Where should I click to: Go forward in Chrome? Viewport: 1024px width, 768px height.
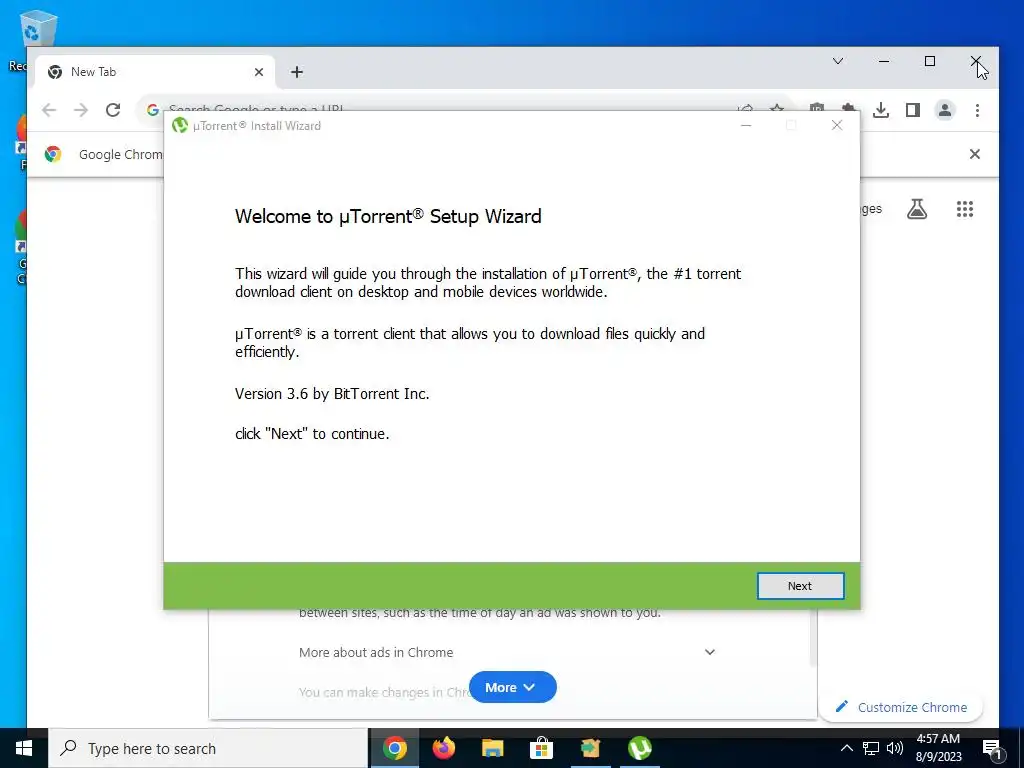pyautogui.click(x=81, y=110)
